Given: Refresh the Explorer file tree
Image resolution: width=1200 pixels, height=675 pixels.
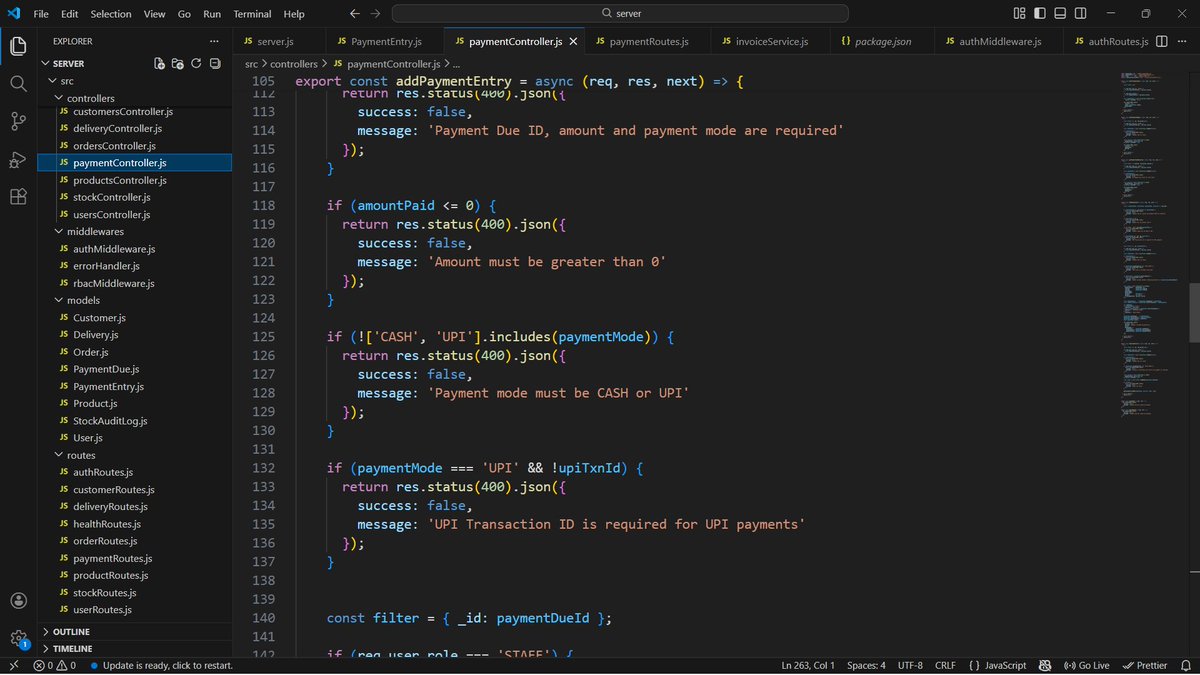Looking at the screenshot, I should click(196, 63).
